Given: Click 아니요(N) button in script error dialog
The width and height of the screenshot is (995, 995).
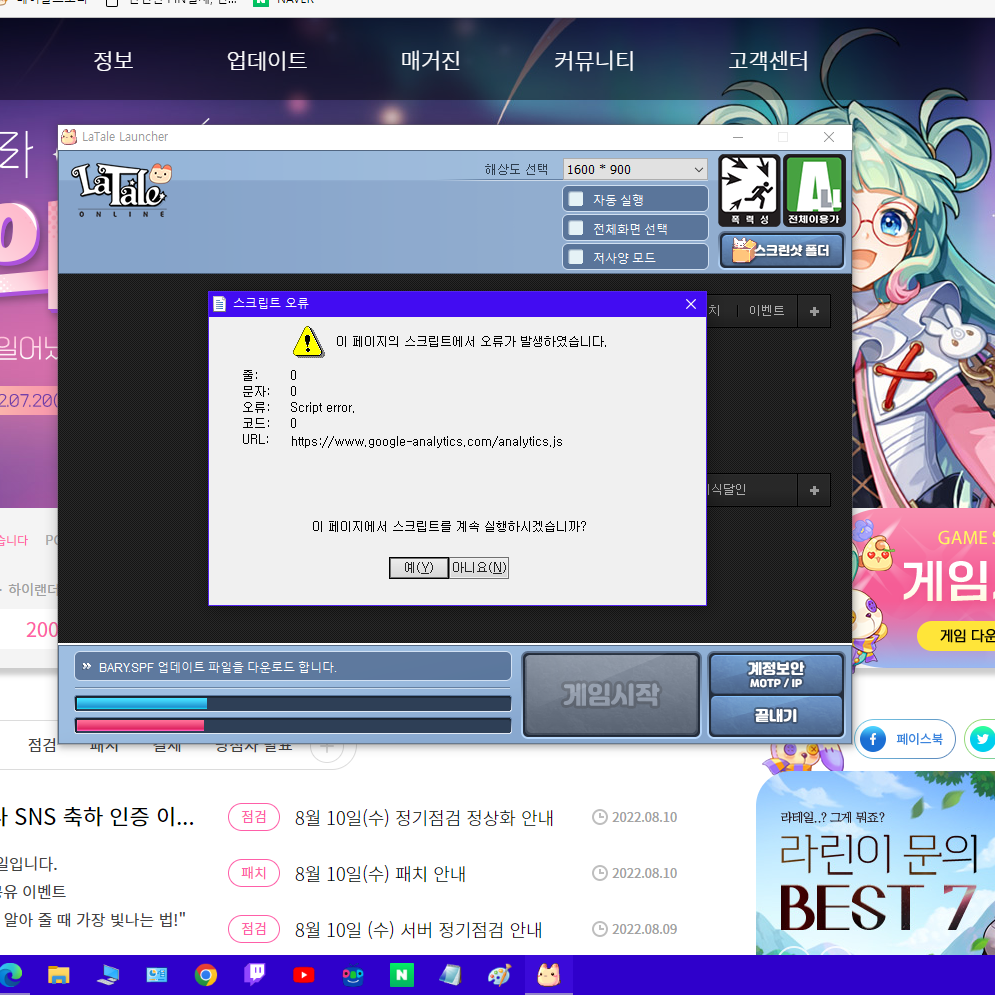Looking at the screenshot, I should tap(479, 567).
